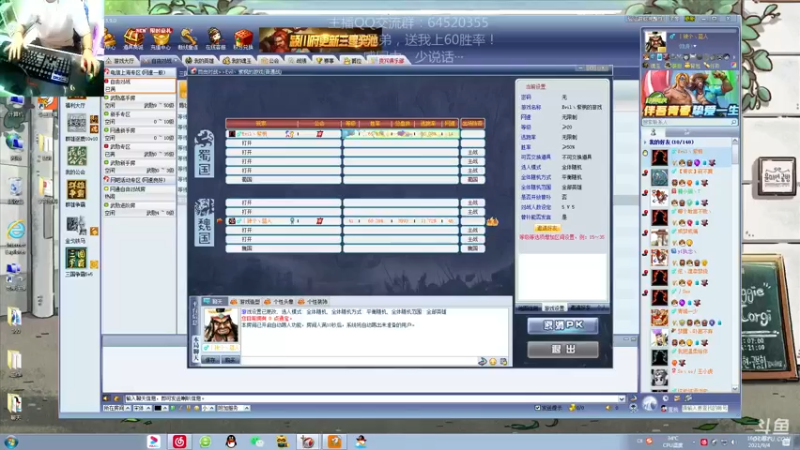Expand the same-city activity zone header
Viewport: 800px width, 450px height.
click(140, 180)
